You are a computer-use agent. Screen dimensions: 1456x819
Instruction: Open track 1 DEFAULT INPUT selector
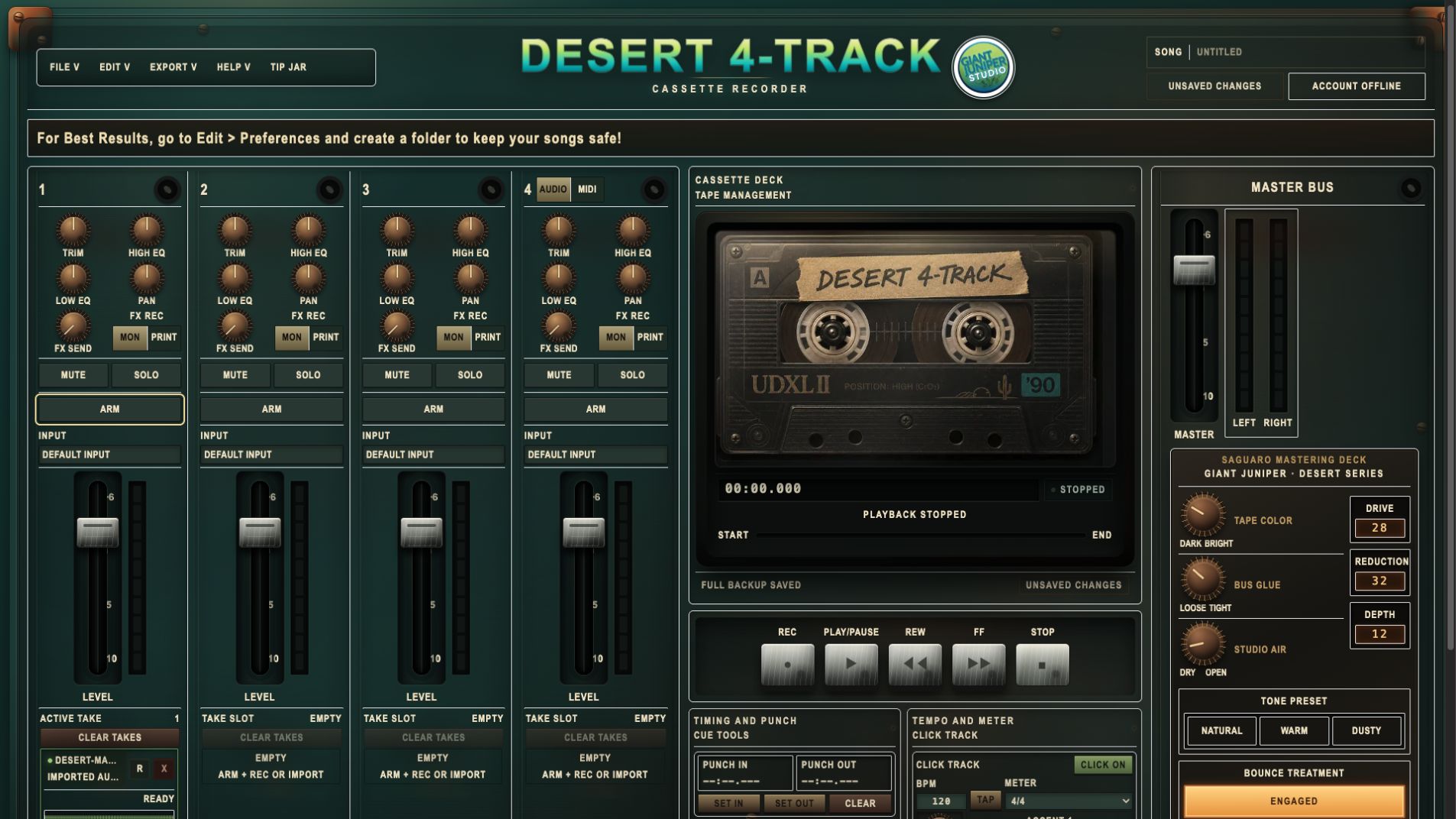[x=109, y=455]
